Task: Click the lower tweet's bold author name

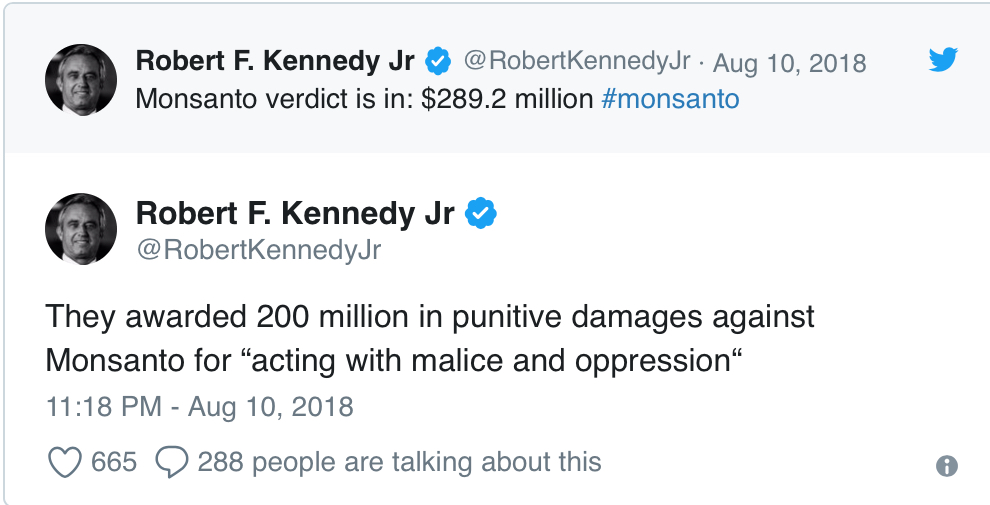Action: point(295,213)
